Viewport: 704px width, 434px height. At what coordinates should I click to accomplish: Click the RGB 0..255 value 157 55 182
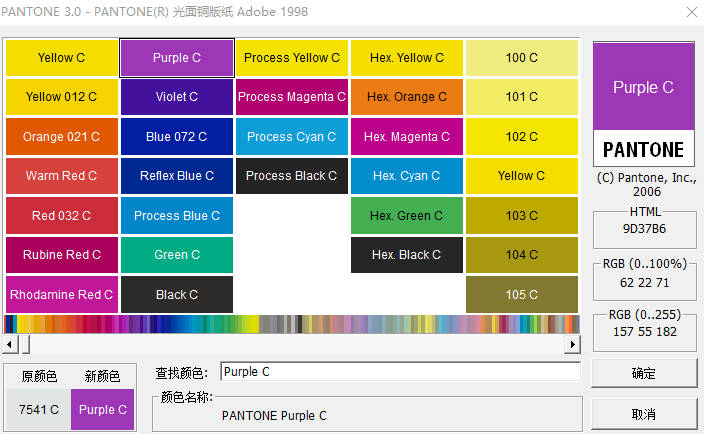[645, 332]
